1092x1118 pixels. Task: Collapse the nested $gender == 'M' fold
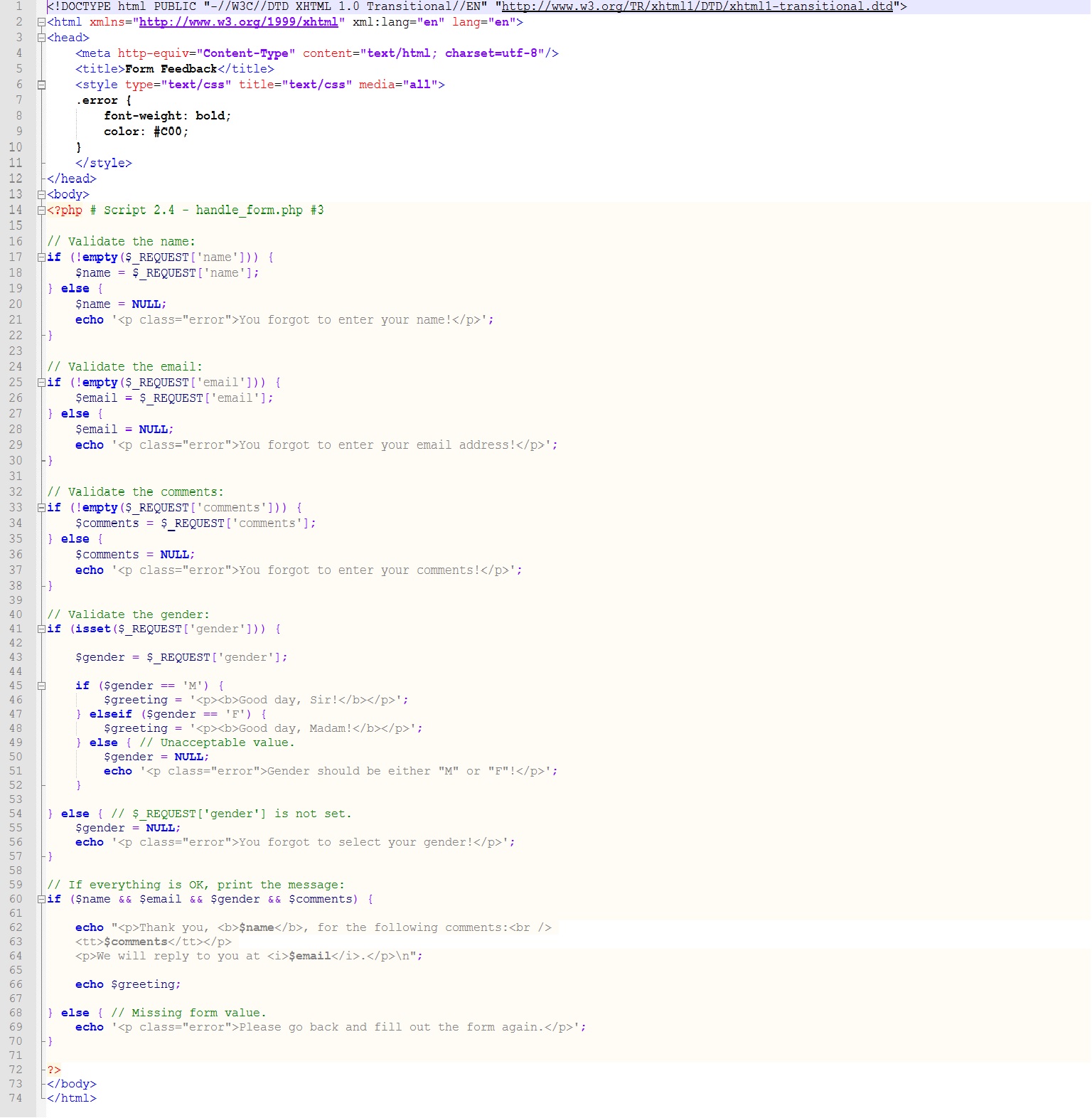click(41, 686)
